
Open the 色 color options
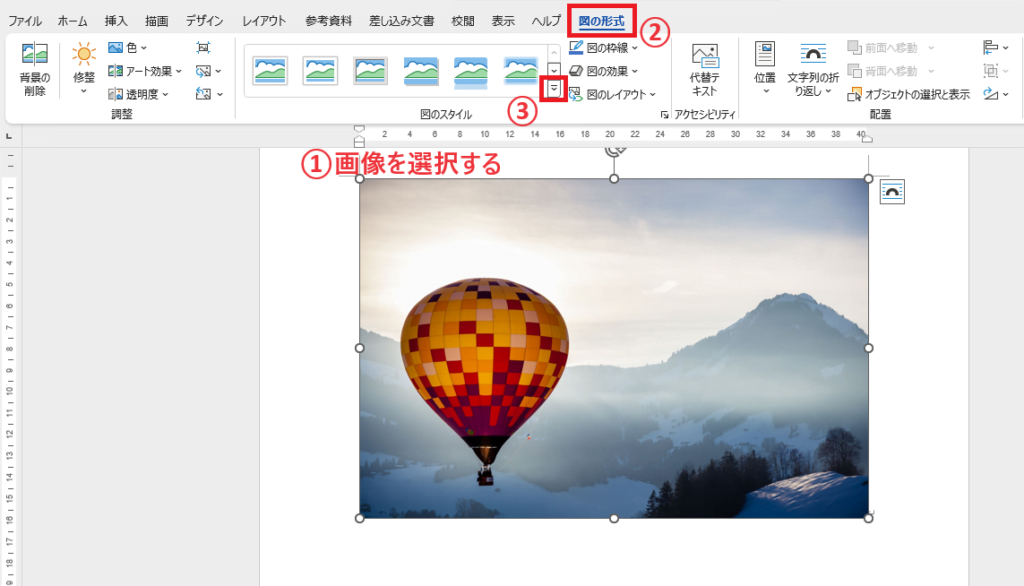click(127, 48)
